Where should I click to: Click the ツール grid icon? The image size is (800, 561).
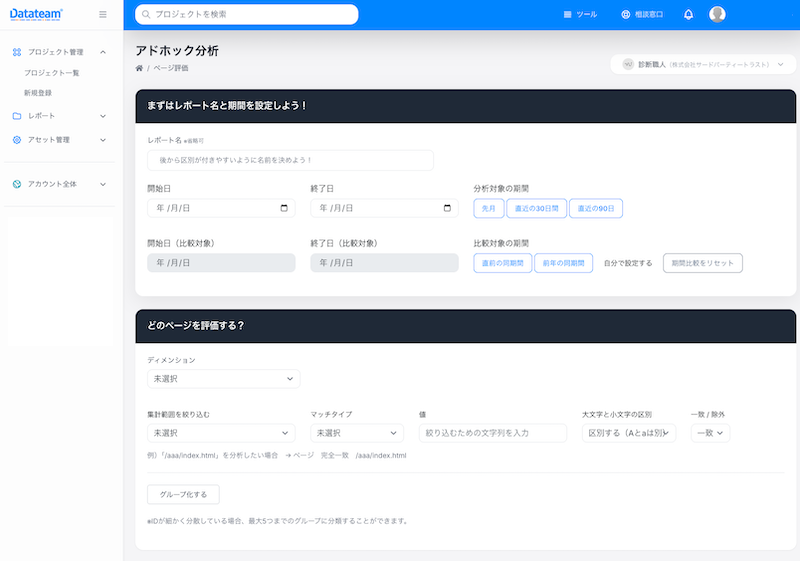point(567,14)
